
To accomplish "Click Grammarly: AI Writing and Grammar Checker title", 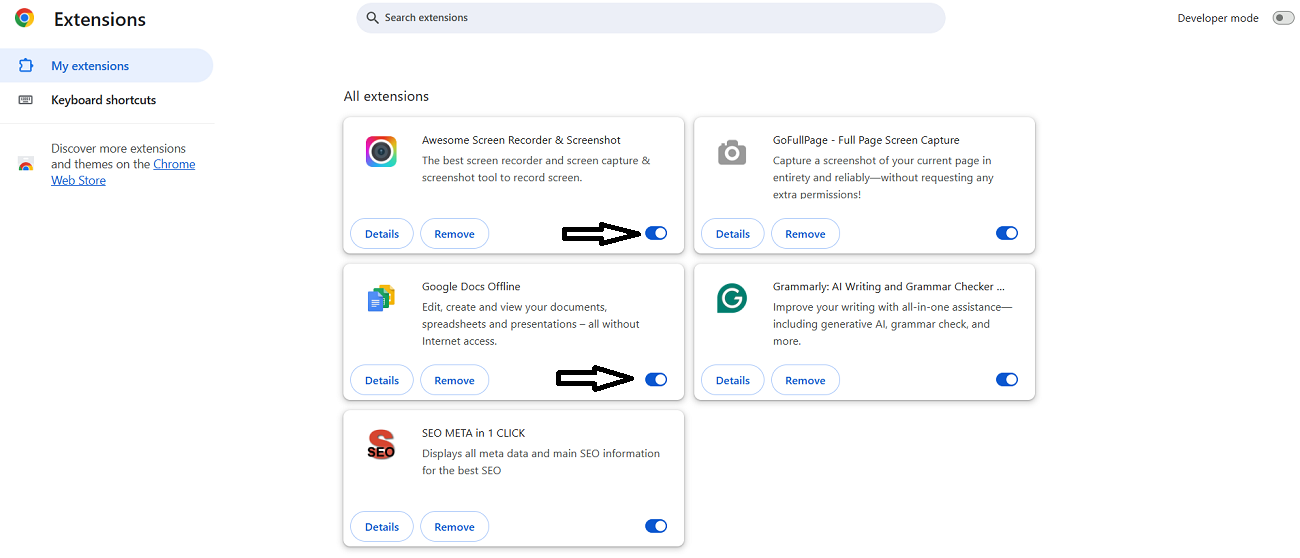I will click(889, 287).
